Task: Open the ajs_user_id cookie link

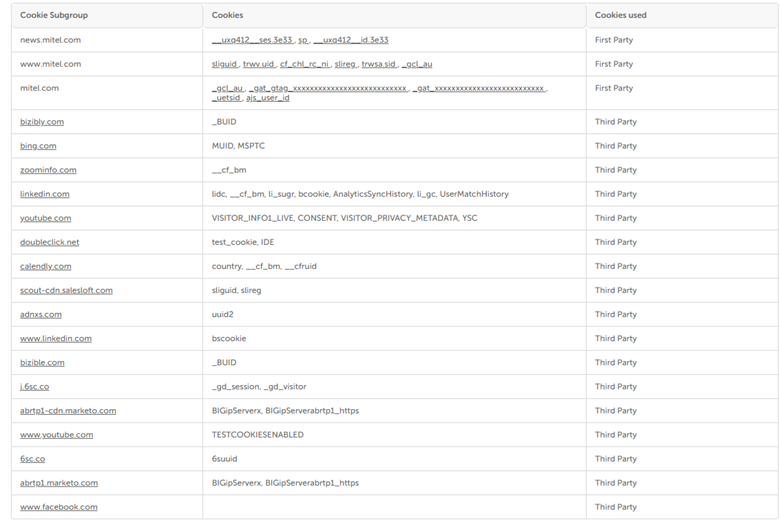Action: pyautogui.click(x=268, y=98)
